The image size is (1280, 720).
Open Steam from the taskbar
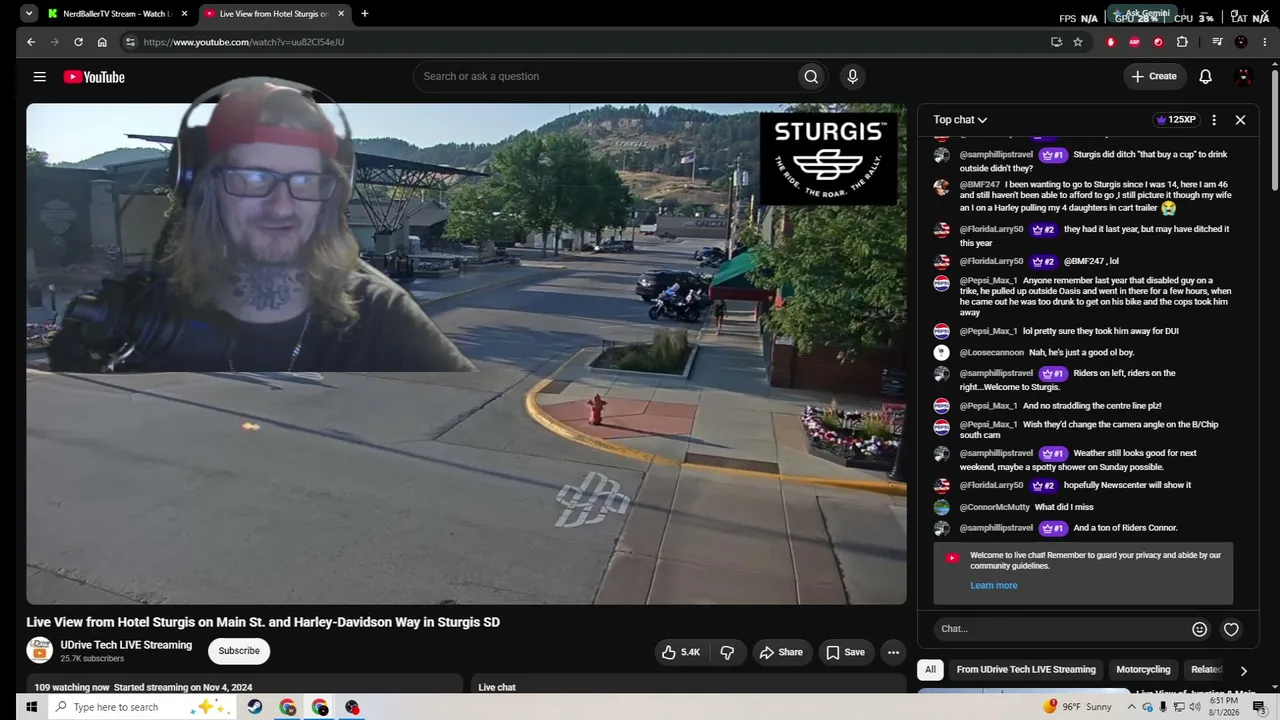point(256,707)
